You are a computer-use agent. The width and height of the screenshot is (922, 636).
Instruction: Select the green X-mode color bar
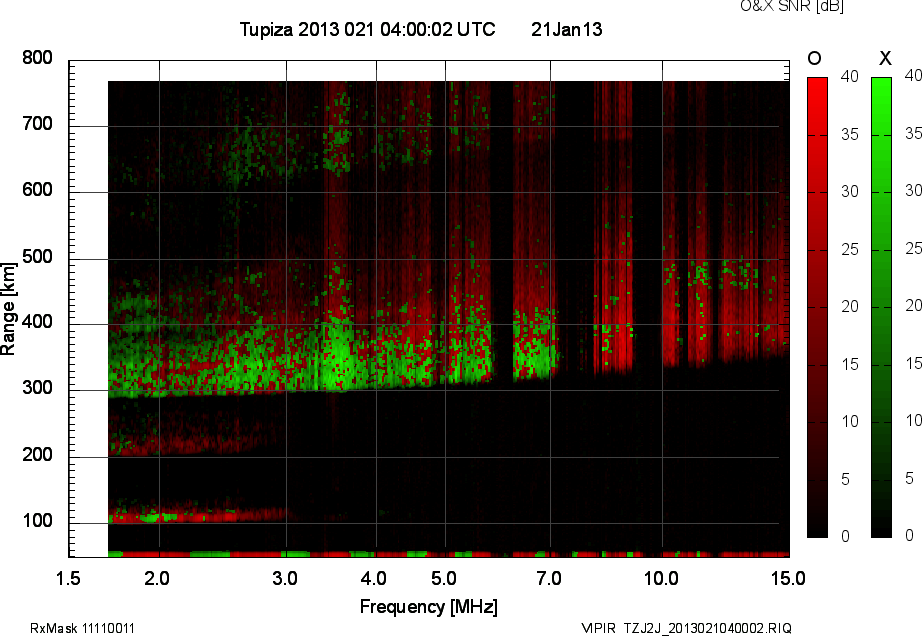(x=881, y=307)
